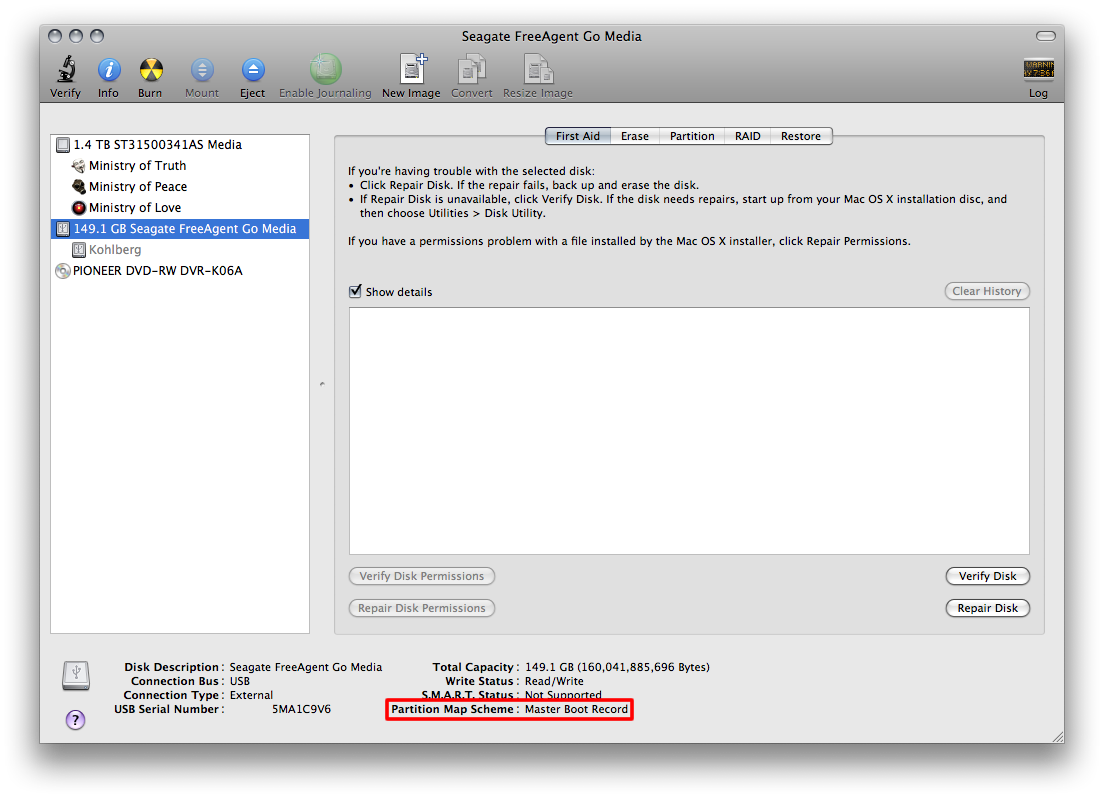Click the Verify microscope toolbar icon
The height and width of the screenshot is (798, 1104).
point(66,69)
